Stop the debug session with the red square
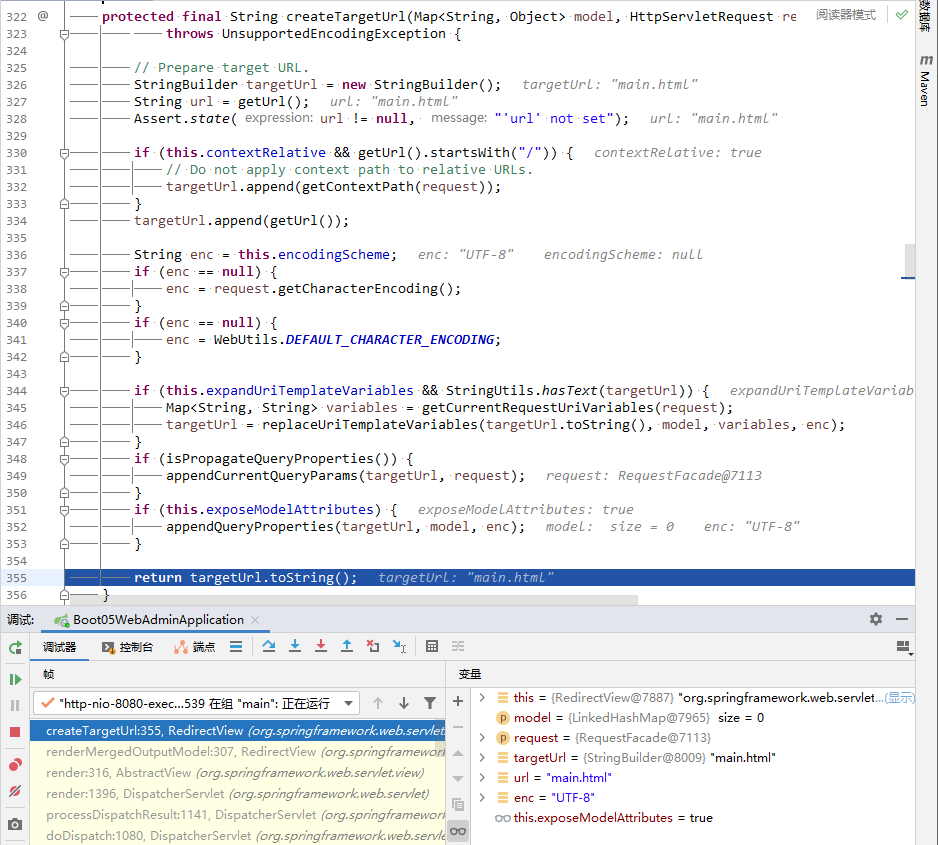The image size is (938, 845). (16, 732)
